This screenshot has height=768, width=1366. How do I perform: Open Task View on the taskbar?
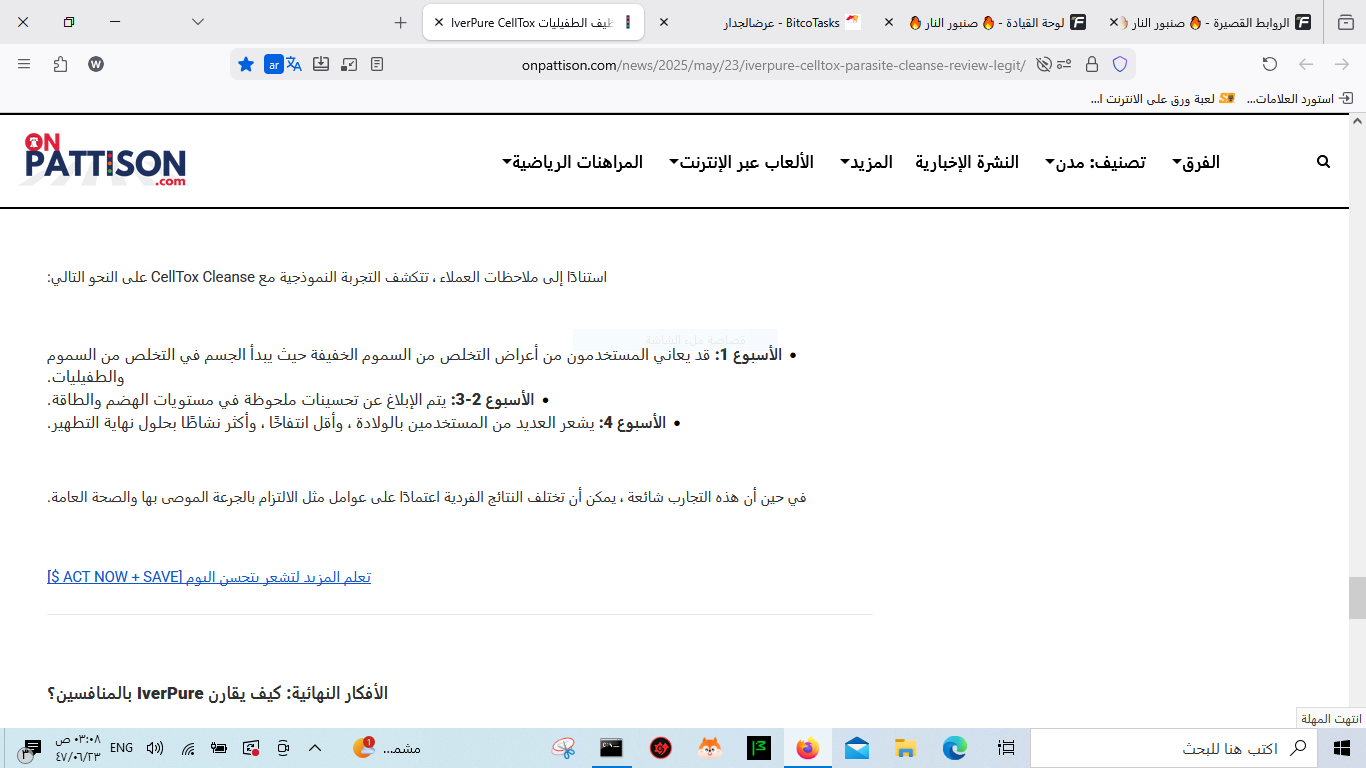coord(1007,747)
